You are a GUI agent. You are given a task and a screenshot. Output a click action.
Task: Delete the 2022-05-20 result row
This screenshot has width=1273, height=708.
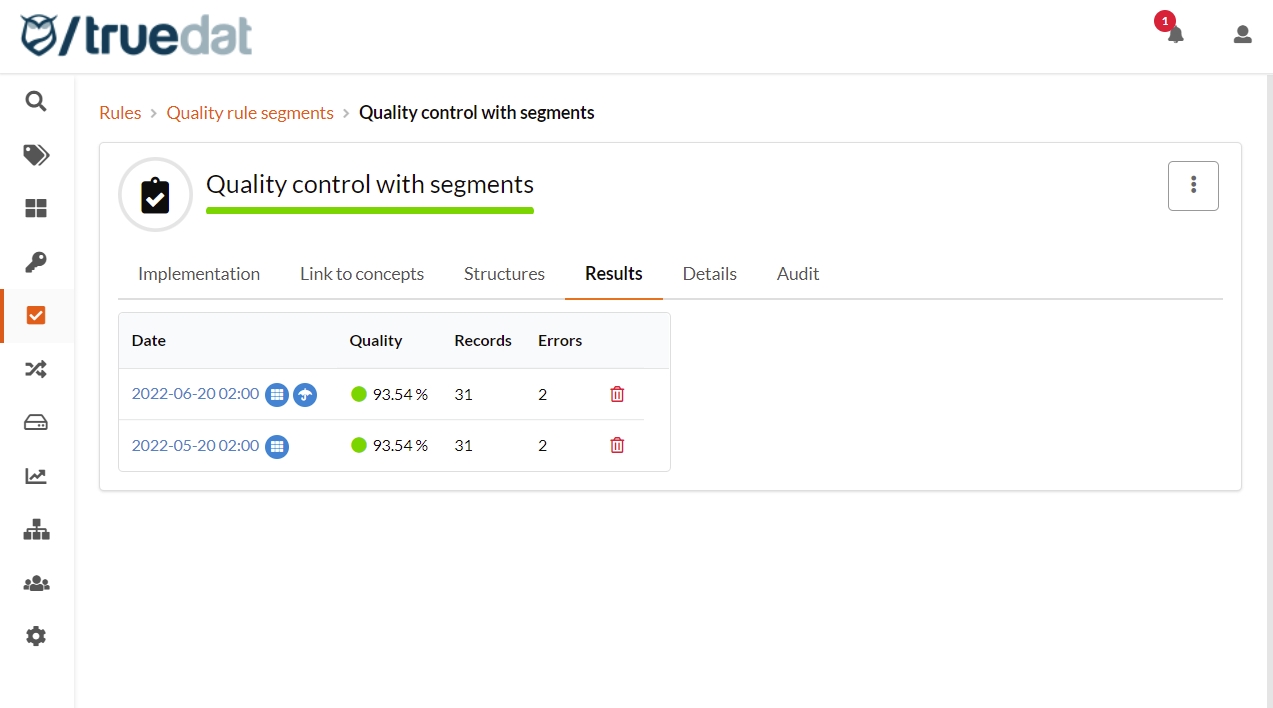(x=617, y=445)
